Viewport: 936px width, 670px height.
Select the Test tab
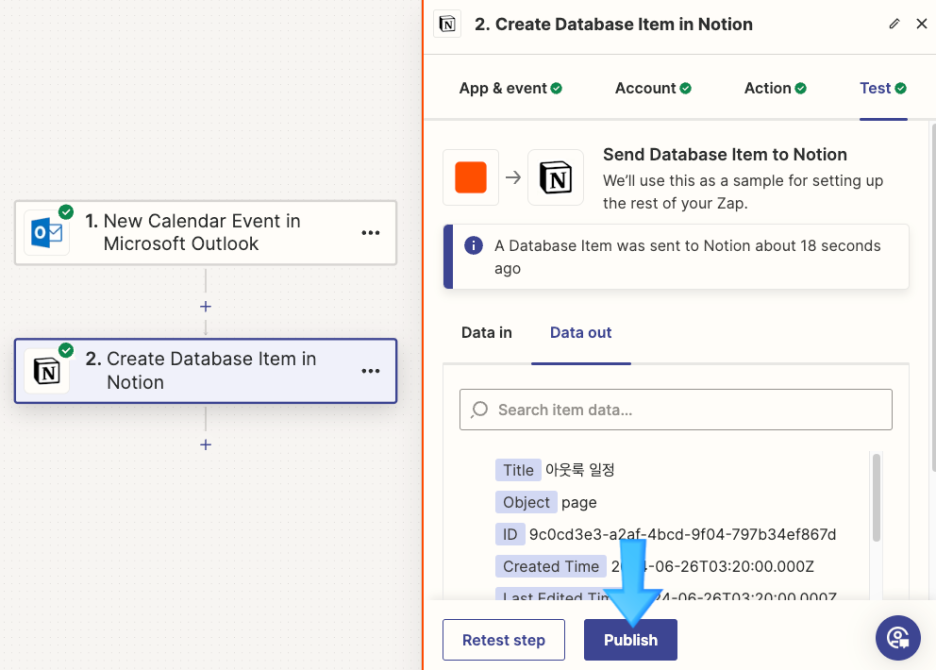[x=883, y=88]
